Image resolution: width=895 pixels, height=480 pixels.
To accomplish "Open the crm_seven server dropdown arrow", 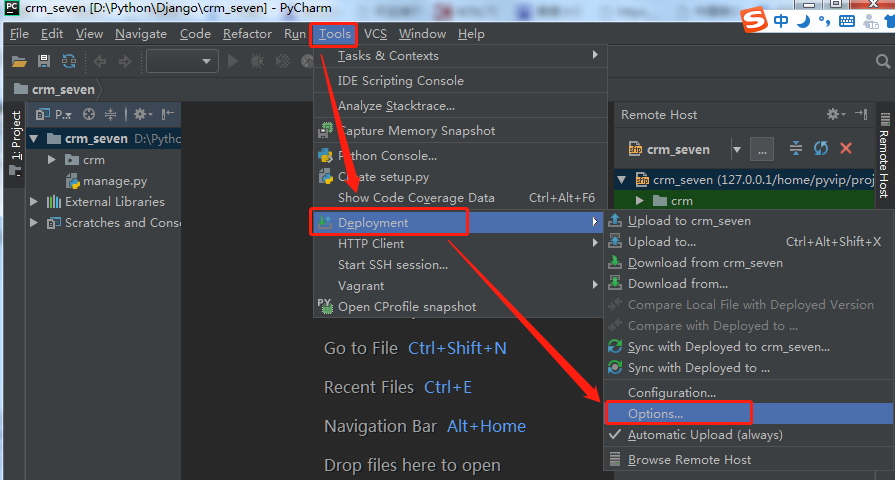I will [737, 150].
